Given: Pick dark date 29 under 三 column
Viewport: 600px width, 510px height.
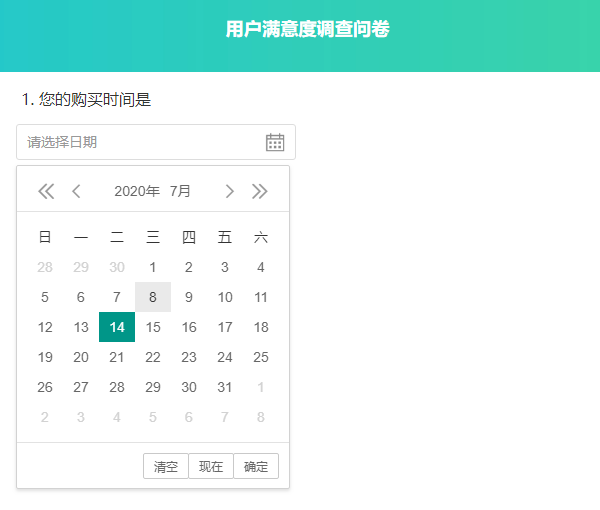Looking at the screenshot, I should click(x=153, y=387).
